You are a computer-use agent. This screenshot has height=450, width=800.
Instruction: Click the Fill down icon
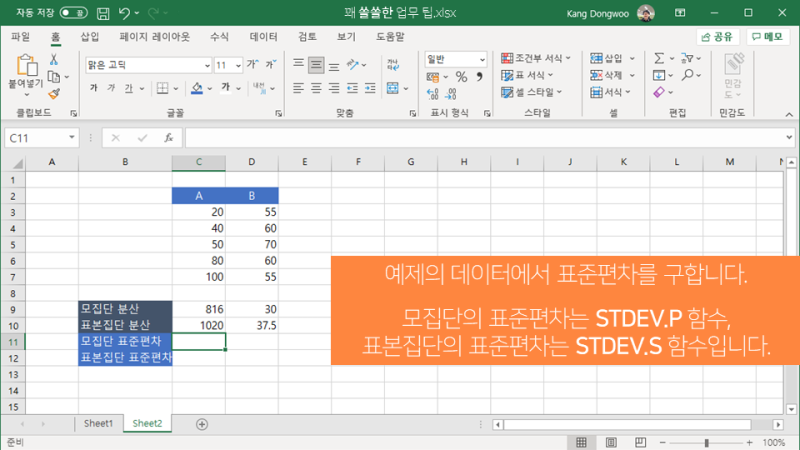(x=659, y=76)
